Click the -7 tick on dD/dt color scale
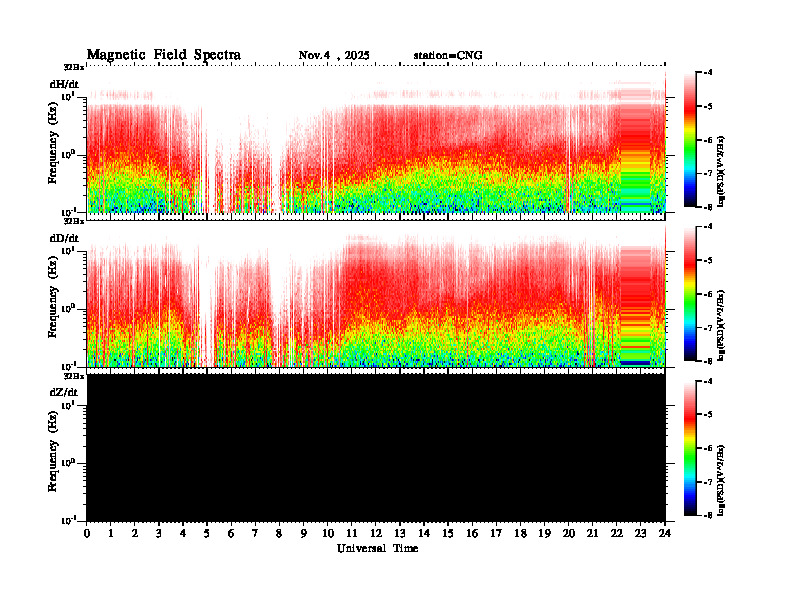792x612 pixels. [709, 328]
